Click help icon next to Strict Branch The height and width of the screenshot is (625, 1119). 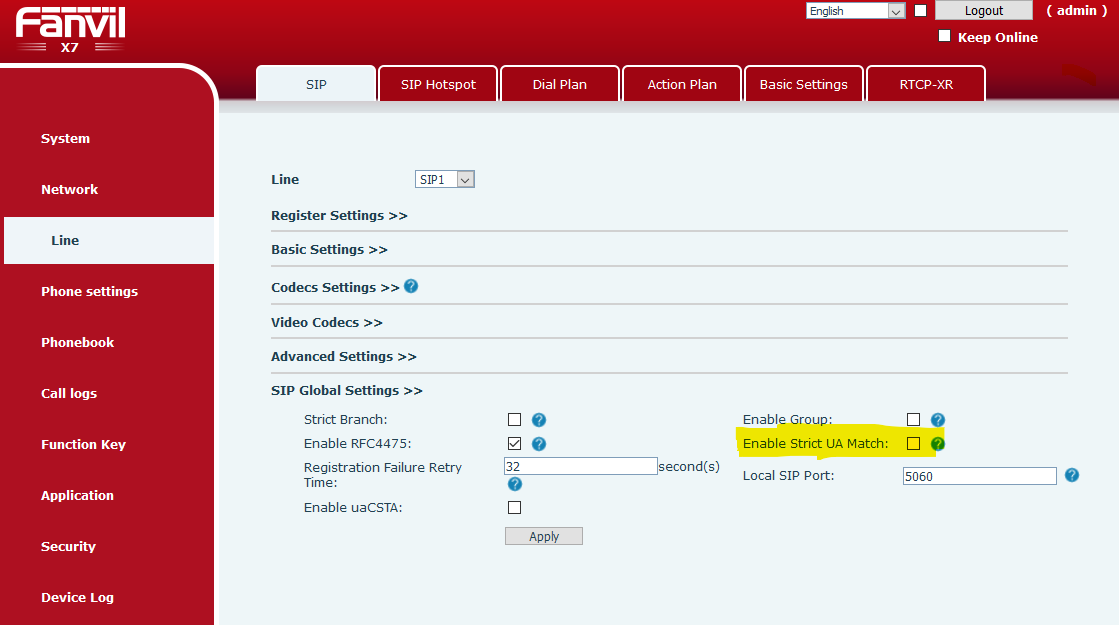(x=539, y=420)
